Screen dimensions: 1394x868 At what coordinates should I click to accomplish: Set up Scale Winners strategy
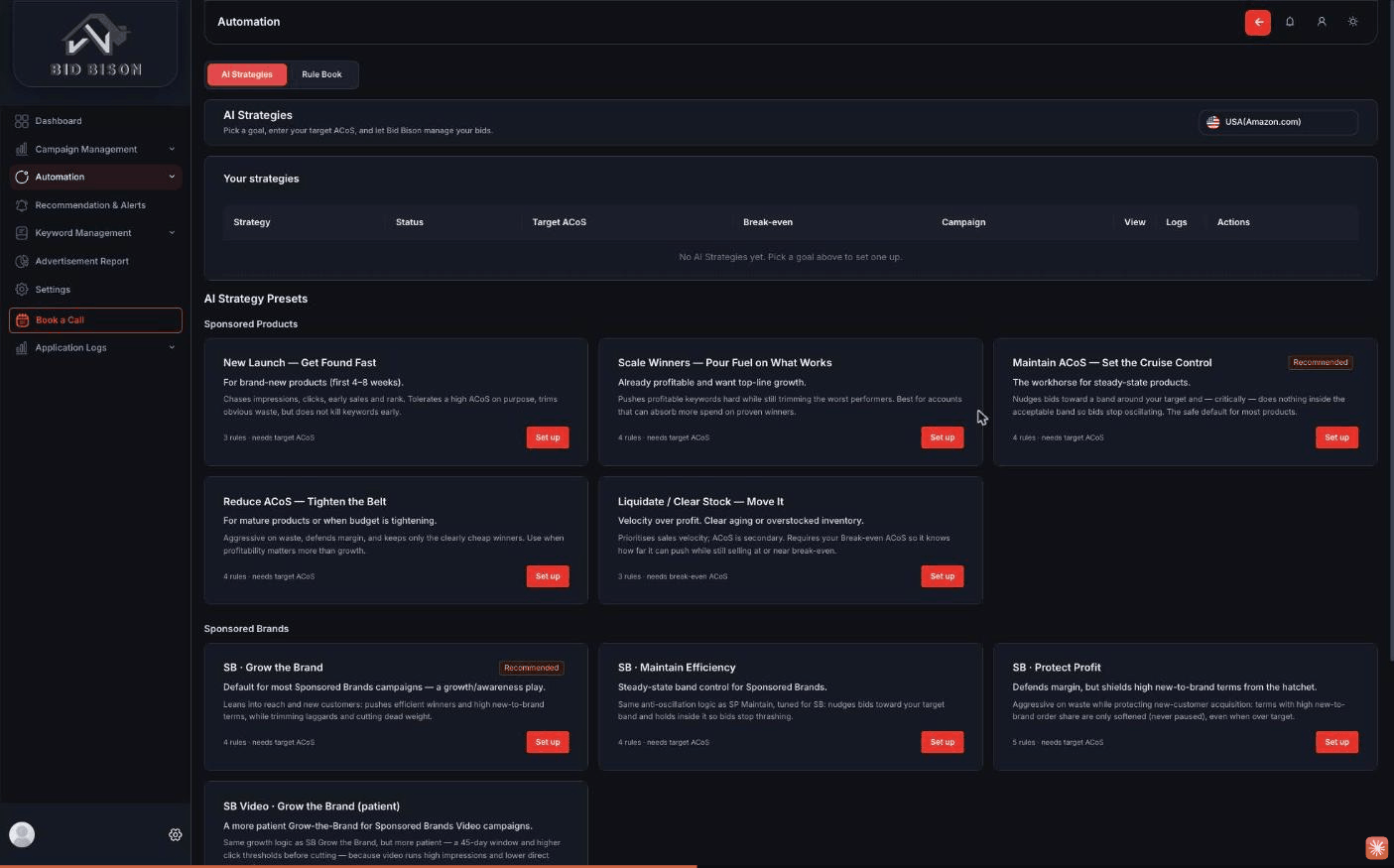(x=942, y=437)
